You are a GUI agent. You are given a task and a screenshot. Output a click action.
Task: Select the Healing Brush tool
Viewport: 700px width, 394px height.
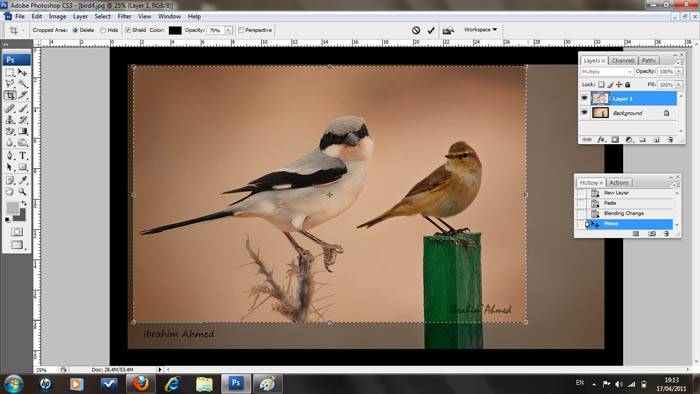tap(10, 108)
